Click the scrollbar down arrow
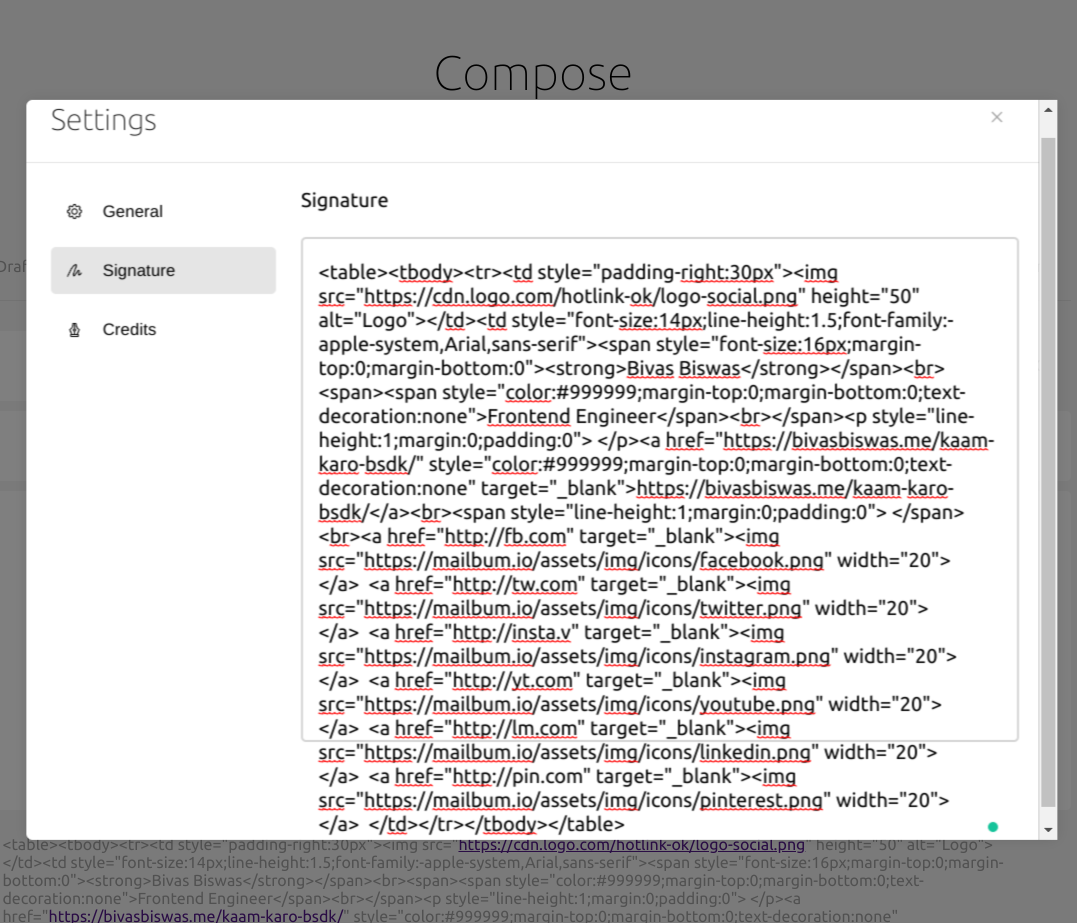 [1048, 830]
